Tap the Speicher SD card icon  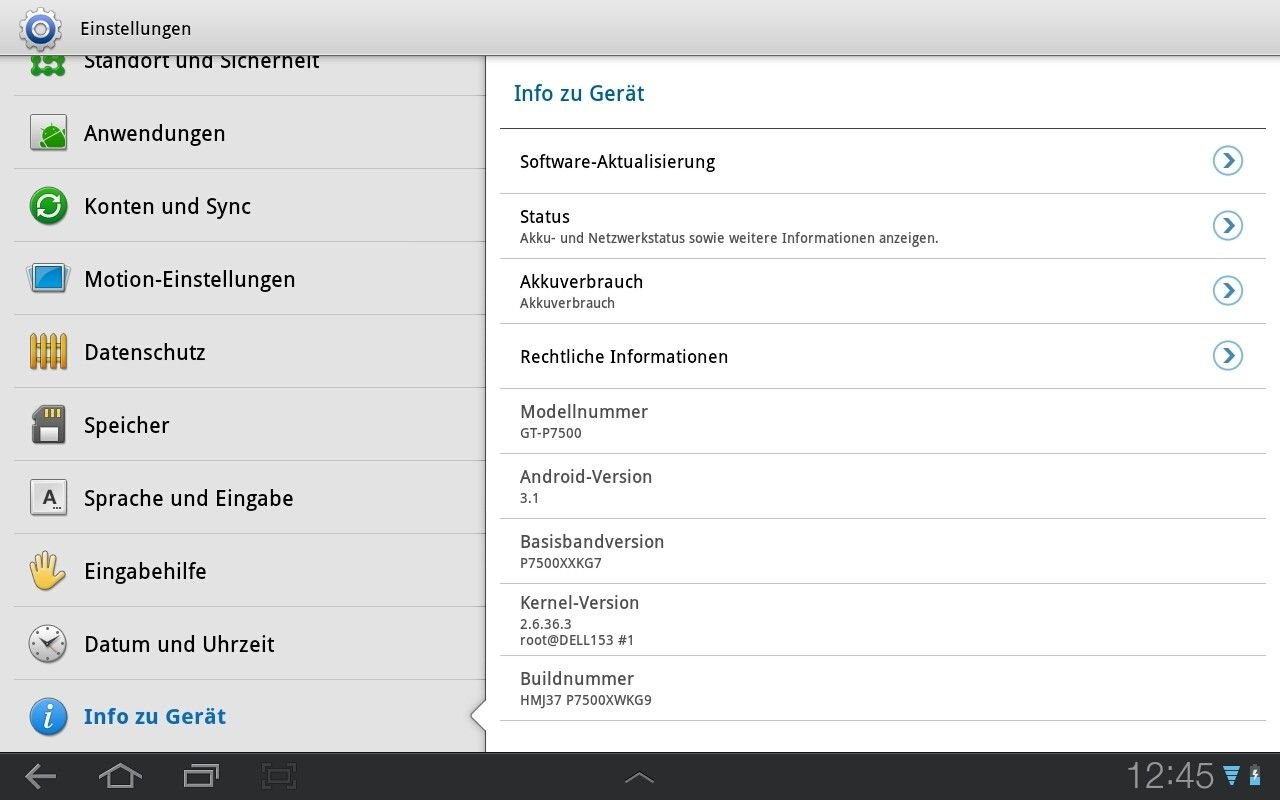[x=48, y=425]
